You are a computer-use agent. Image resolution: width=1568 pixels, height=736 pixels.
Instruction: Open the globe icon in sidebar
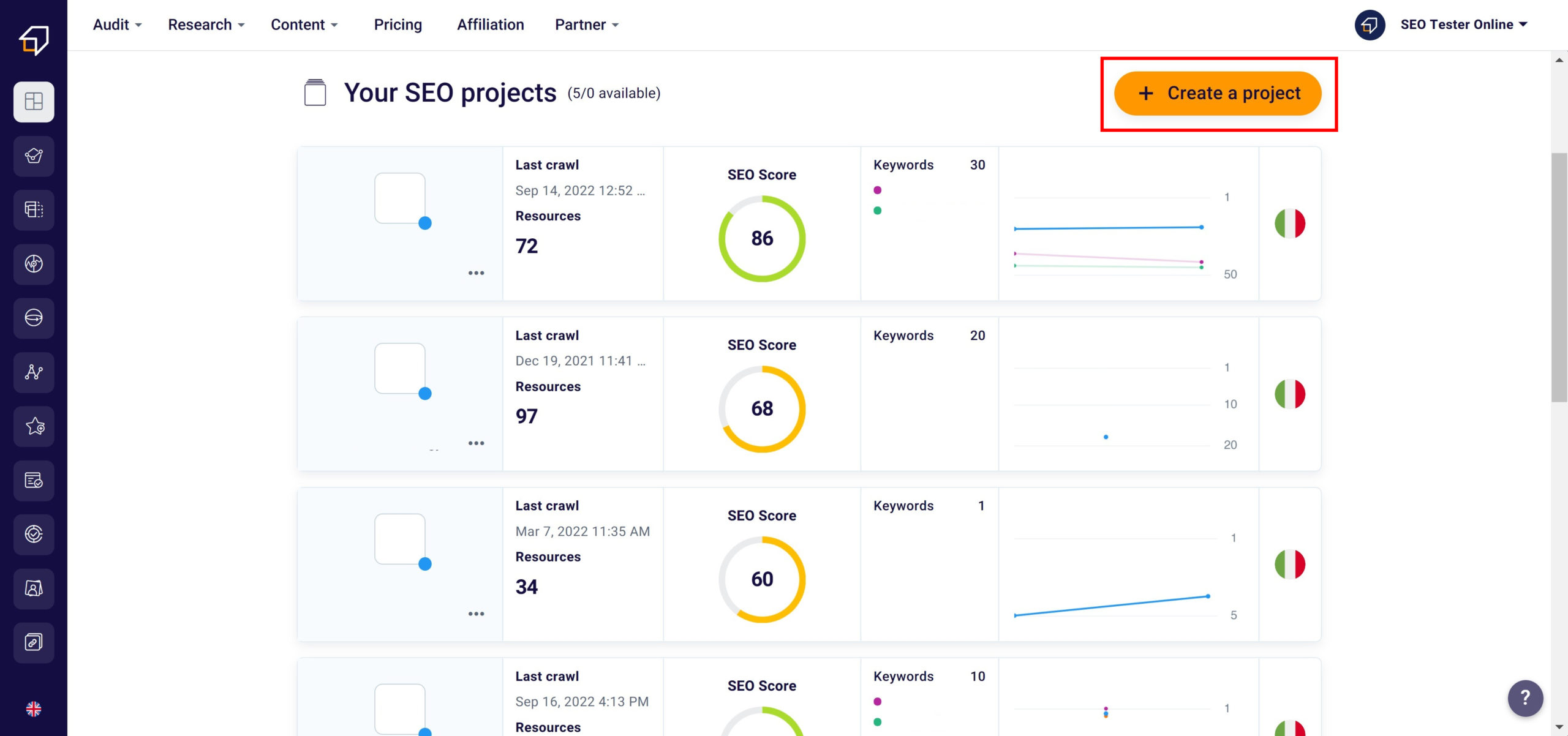coord(34,318)
